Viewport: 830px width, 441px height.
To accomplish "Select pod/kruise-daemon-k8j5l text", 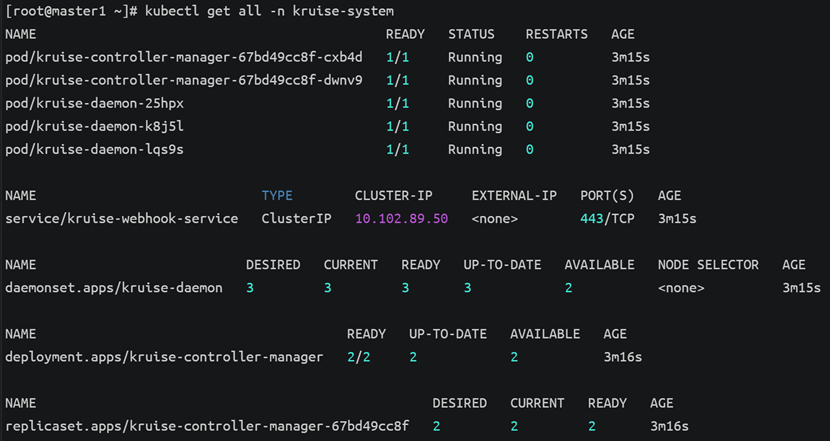I will point(95,127).
